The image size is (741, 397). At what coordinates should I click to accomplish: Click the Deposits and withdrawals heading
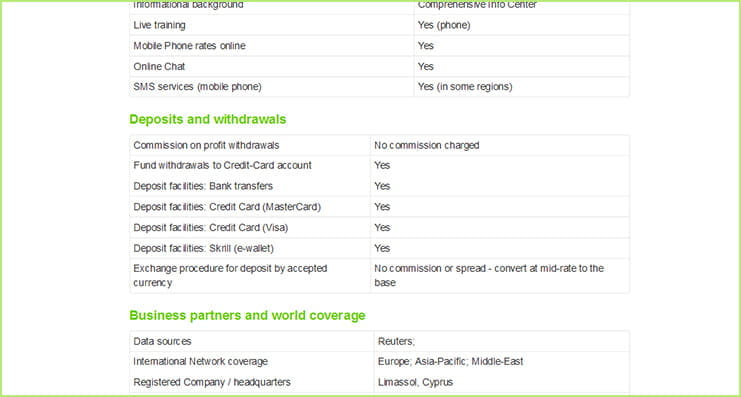[207, 119]
